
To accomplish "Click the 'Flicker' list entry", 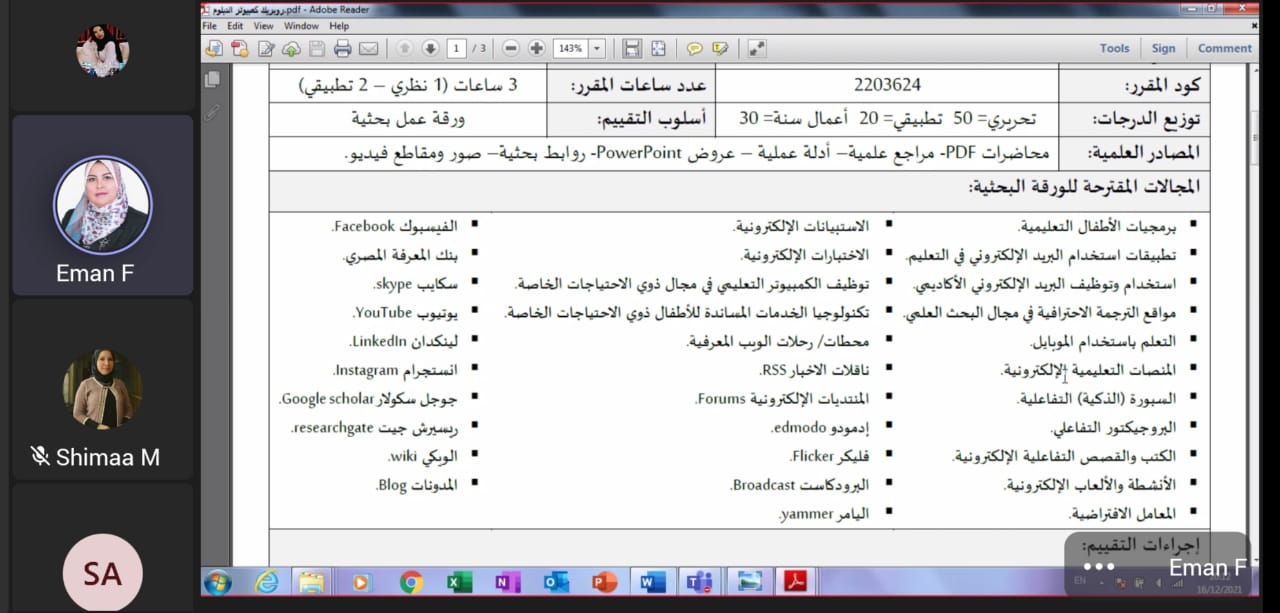I will coord(829,456).
